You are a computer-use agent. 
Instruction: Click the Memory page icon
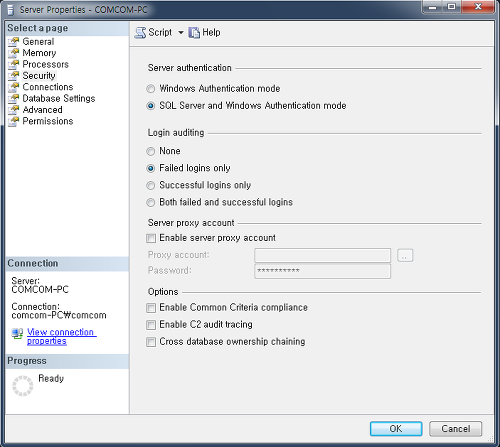tap(14, 53)
